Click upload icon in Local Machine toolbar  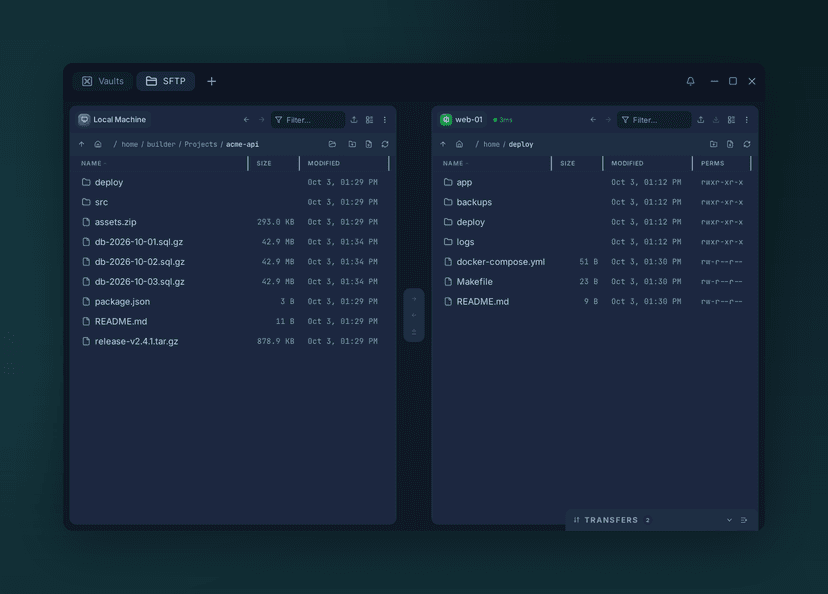(x=354, y=120)
